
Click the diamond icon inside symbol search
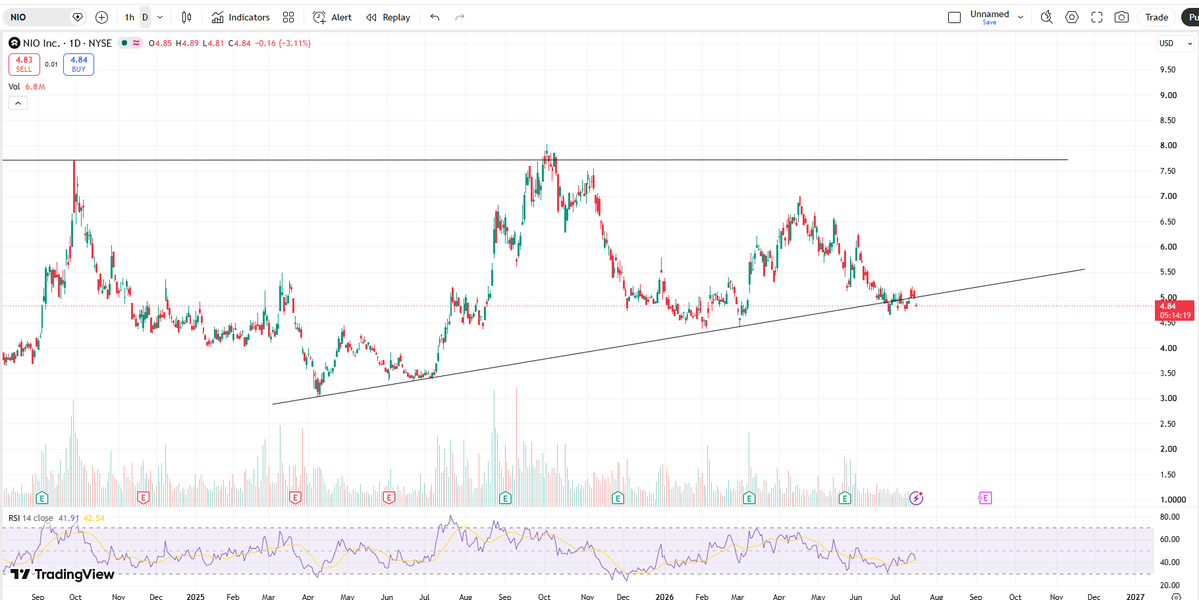coord(77,17)
